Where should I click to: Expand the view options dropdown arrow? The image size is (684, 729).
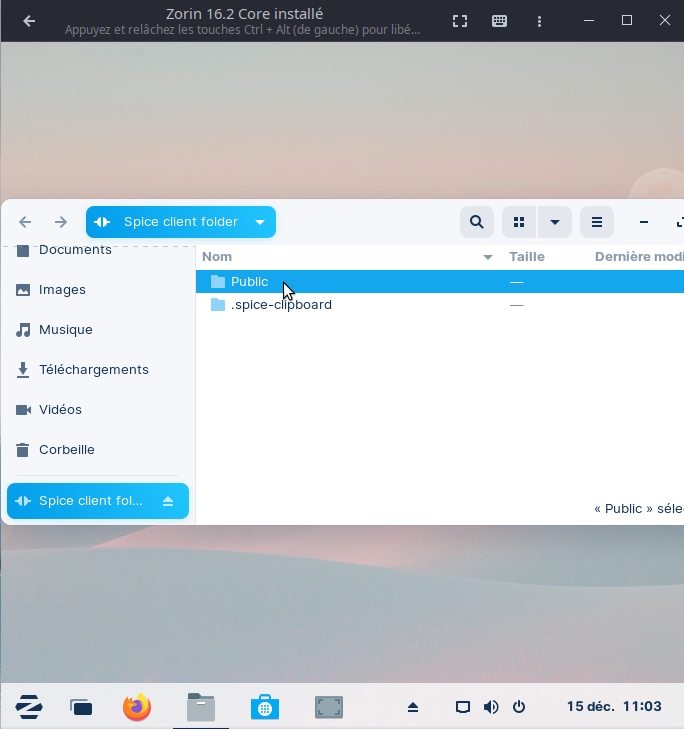pos(555,222)
